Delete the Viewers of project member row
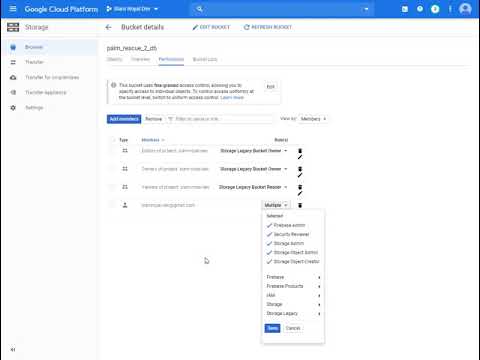 (x=300, y=187)
